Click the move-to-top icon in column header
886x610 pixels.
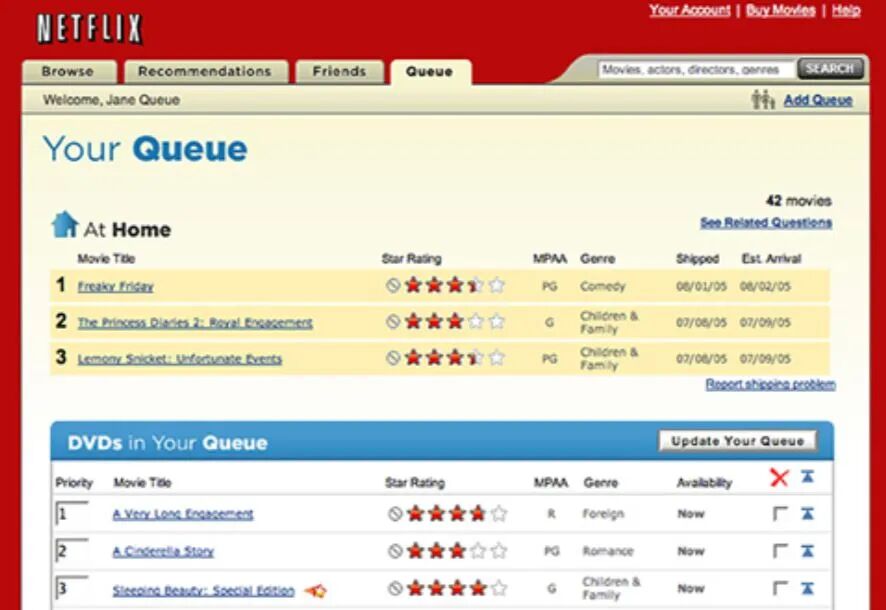point(807,477)
